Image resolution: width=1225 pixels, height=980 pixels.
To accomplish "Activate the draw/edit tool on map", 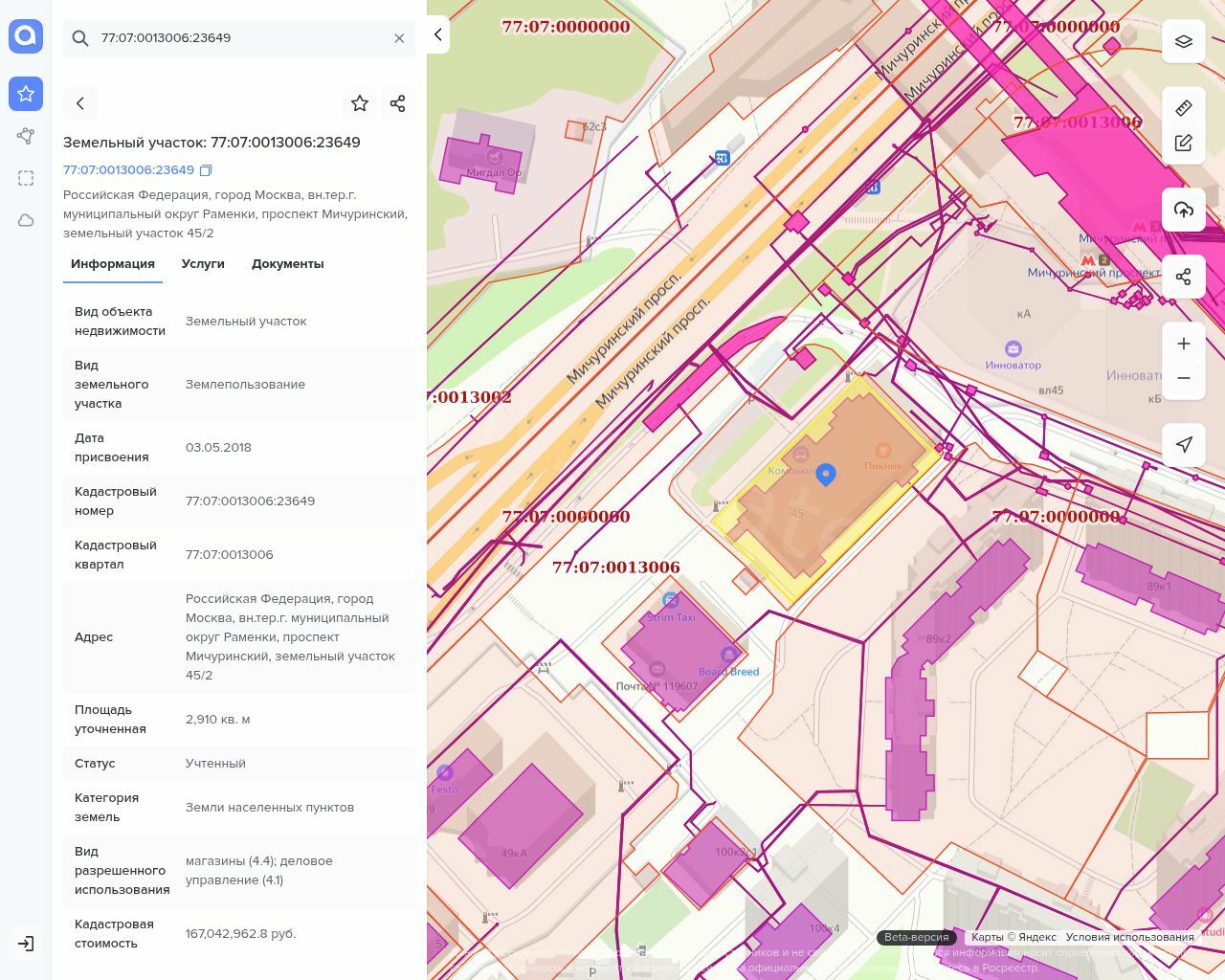I will pyautogui.click(x=1184, y=144).
